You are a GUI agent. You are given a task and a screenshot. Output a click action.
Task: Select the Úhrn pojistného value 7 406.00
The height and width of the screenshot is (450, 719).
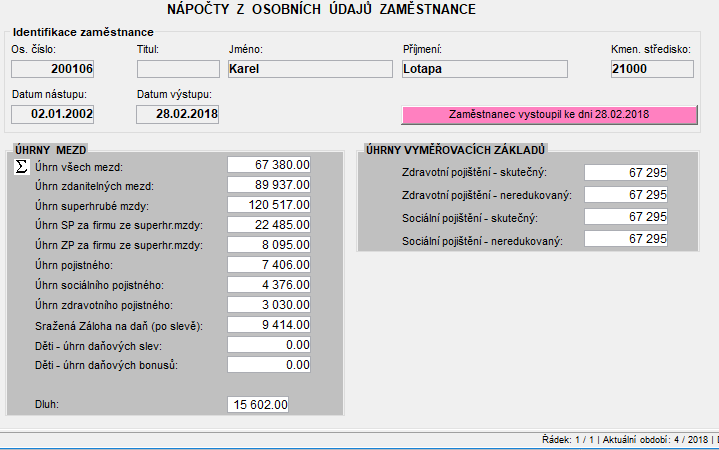[x=269, y=265]
